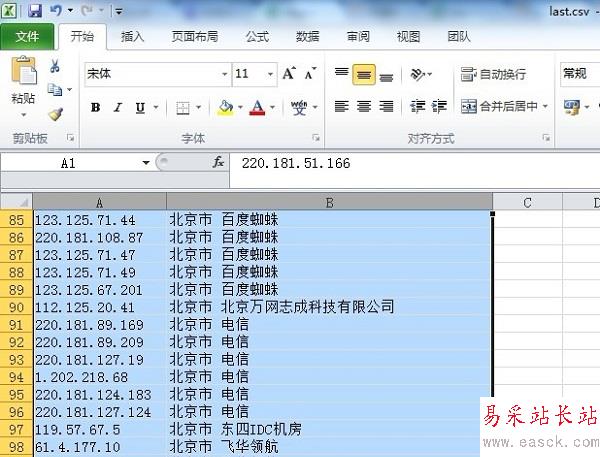Screen dimensions: 600x457
Task: Set top vertical alignment
Action: [x=341, y=74]
